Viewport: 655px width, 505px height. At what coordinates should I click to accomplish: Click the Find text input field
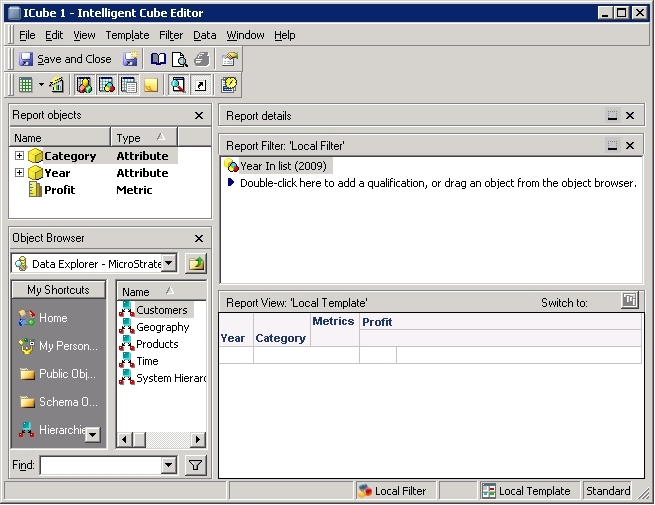pos(101,465)
